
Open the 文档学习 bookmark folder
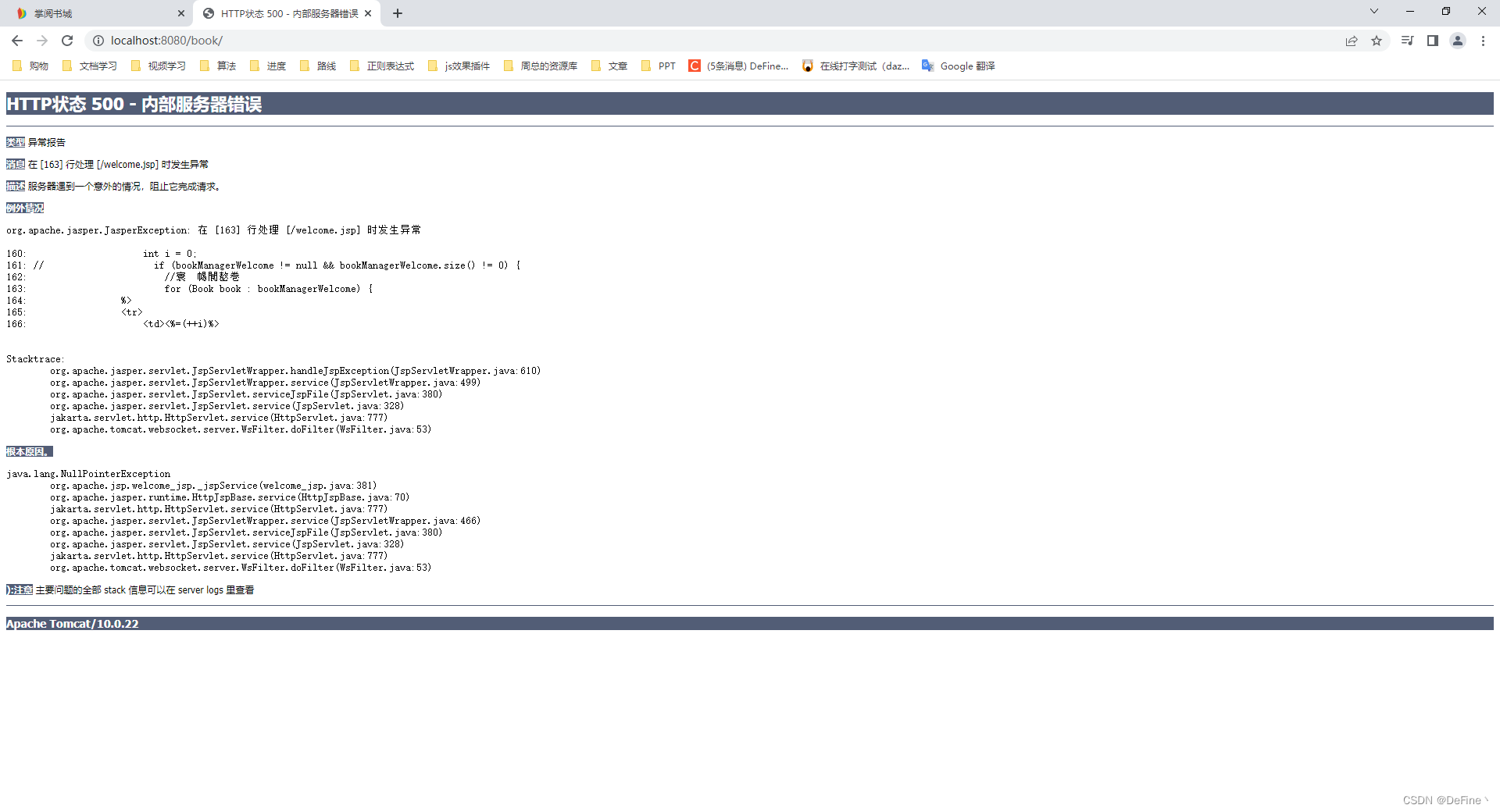pyautogui.click(x=90, y=66)
